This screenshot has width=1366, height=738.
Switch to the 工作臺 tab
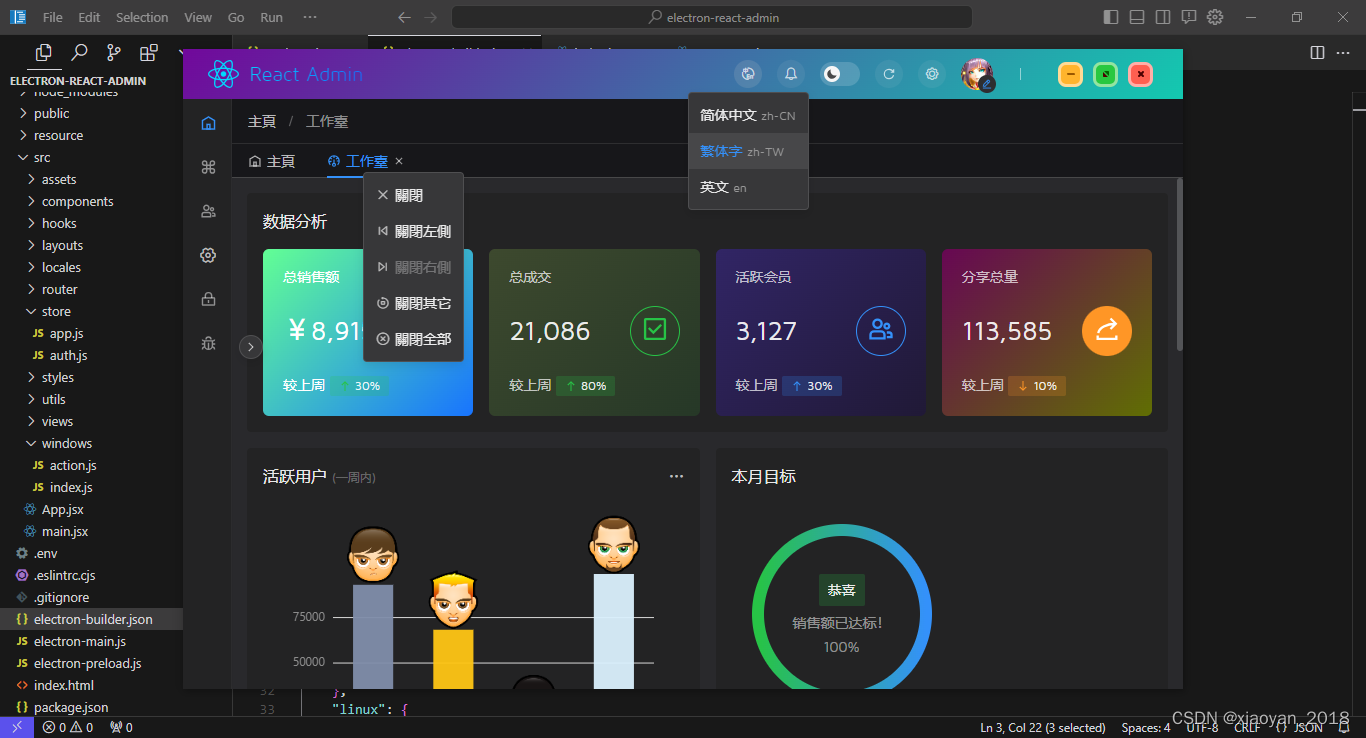pyautogui.click(x=358, y=161)
